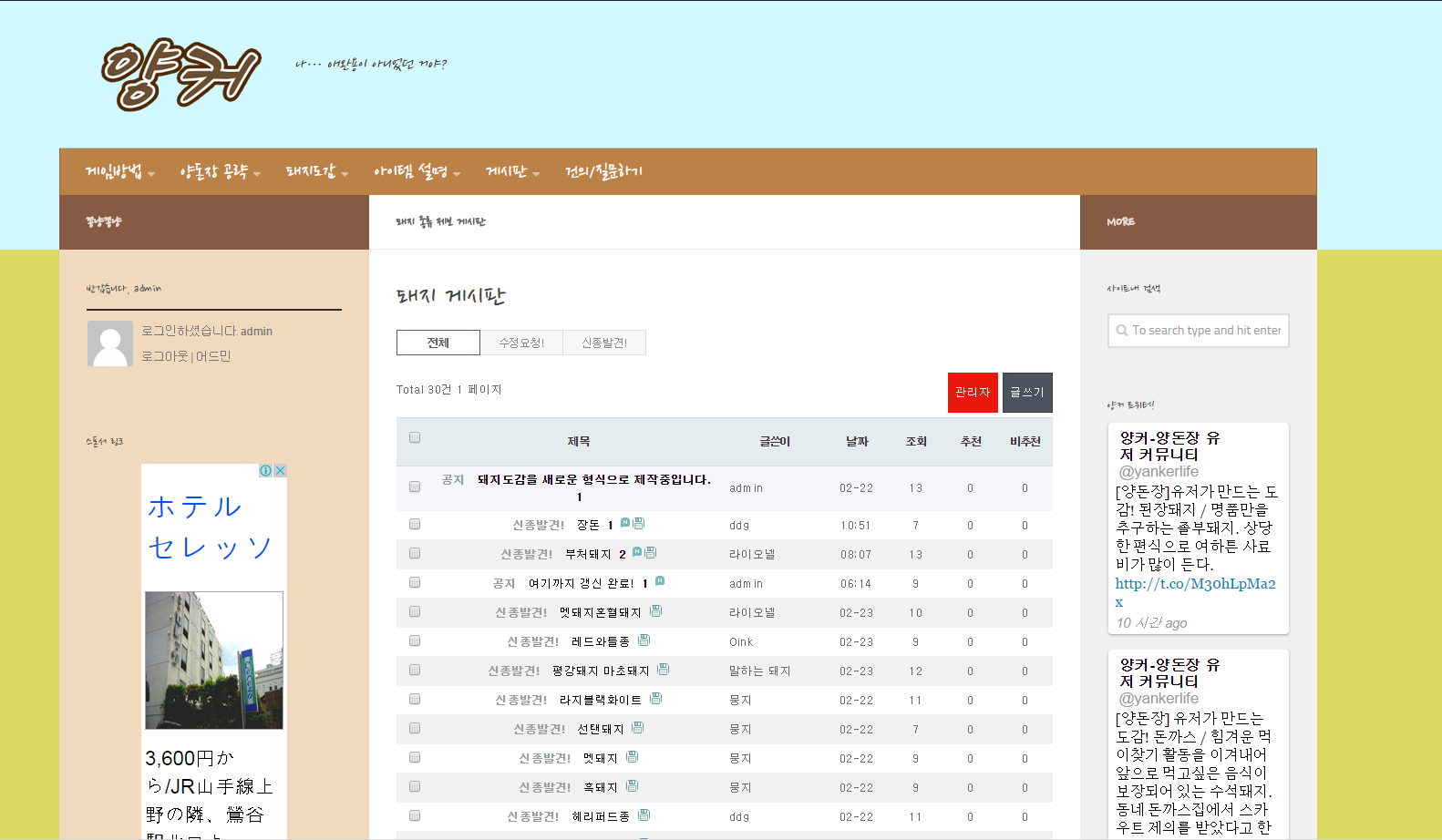1442x840 pixels.
Task: Expand the 게임방법 dropdown menu
Action: [x=119, y=172]
